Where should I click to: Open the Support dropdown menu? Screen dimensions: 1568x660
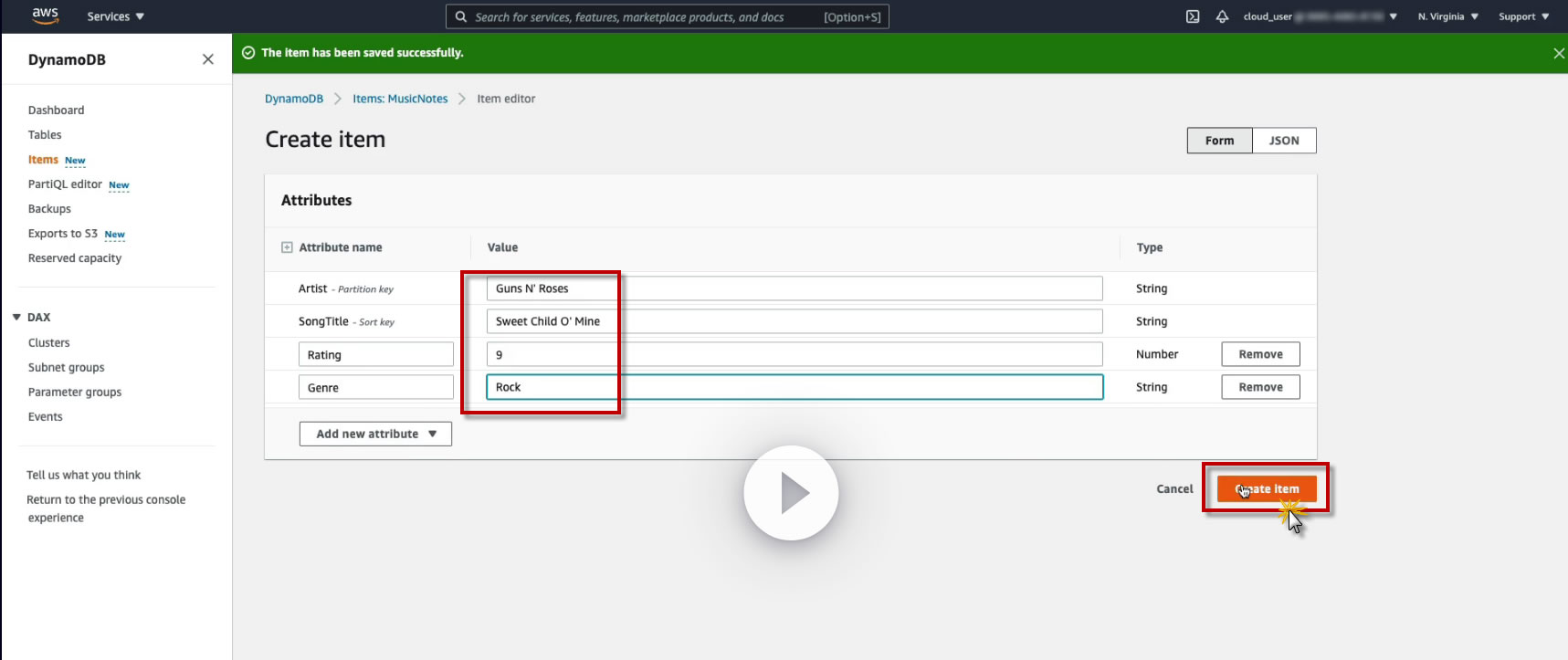click(x=1523, y=16)
